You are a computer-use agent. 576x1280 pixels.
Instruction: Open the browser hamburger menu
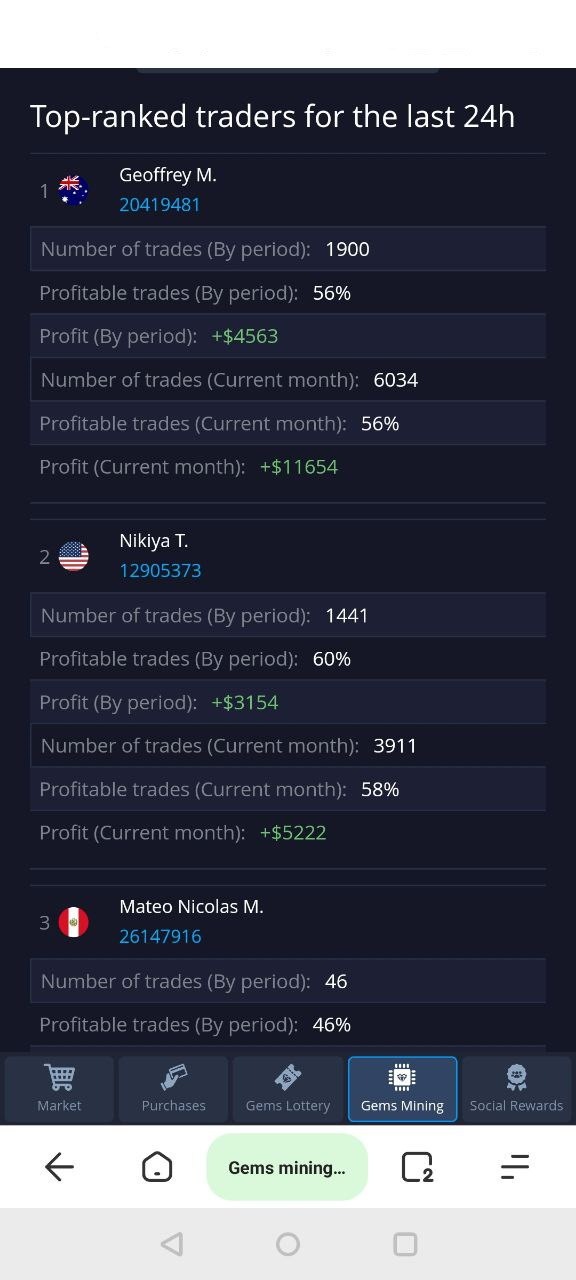coord(514,1166)
